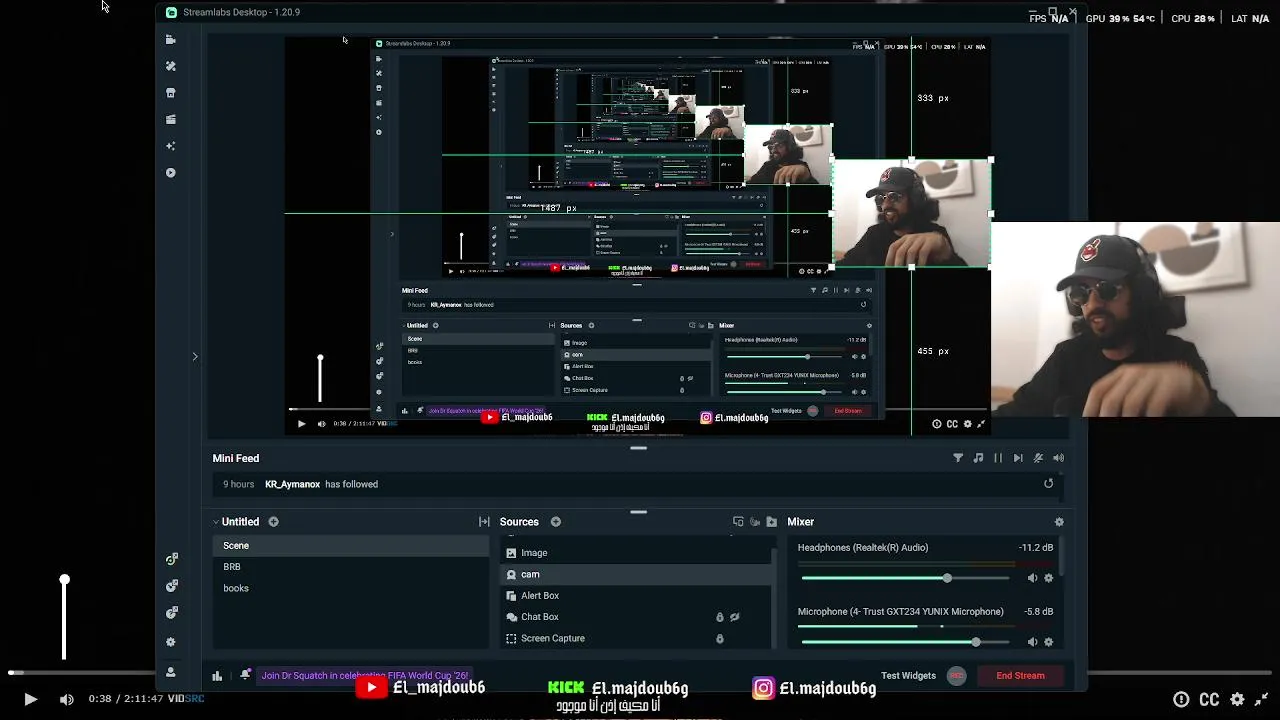Open the Editor tab in the sidebar
The image size is (1280, 720).
pos(171,39)
